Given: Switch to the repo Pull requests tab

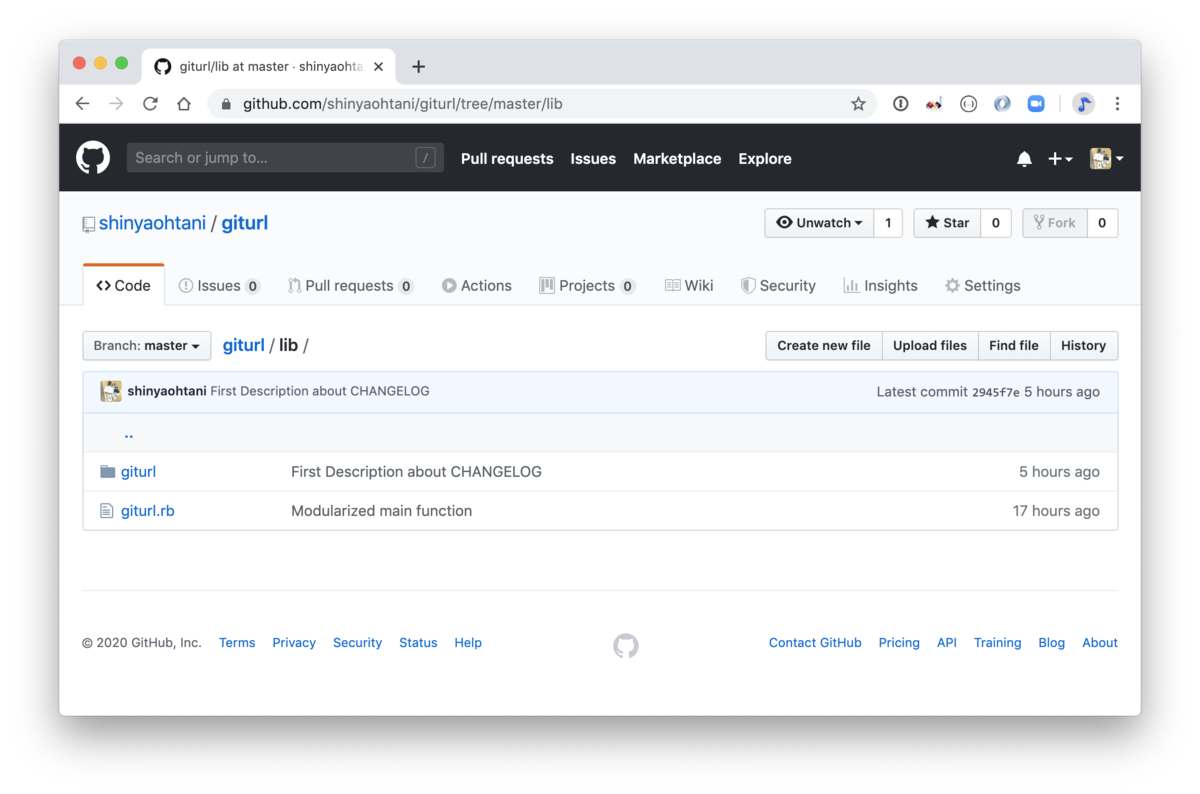Looking at the screenshot, I should (351, 286).
